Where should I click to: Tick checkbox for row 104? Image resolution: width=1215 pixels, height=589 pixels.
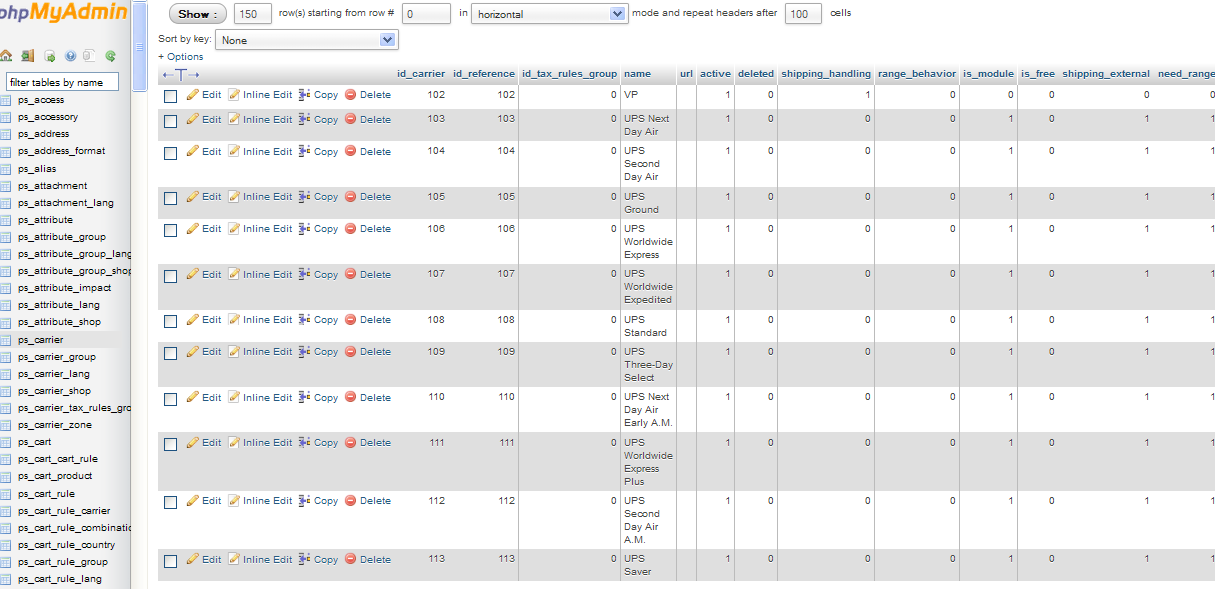click(170, 153)
